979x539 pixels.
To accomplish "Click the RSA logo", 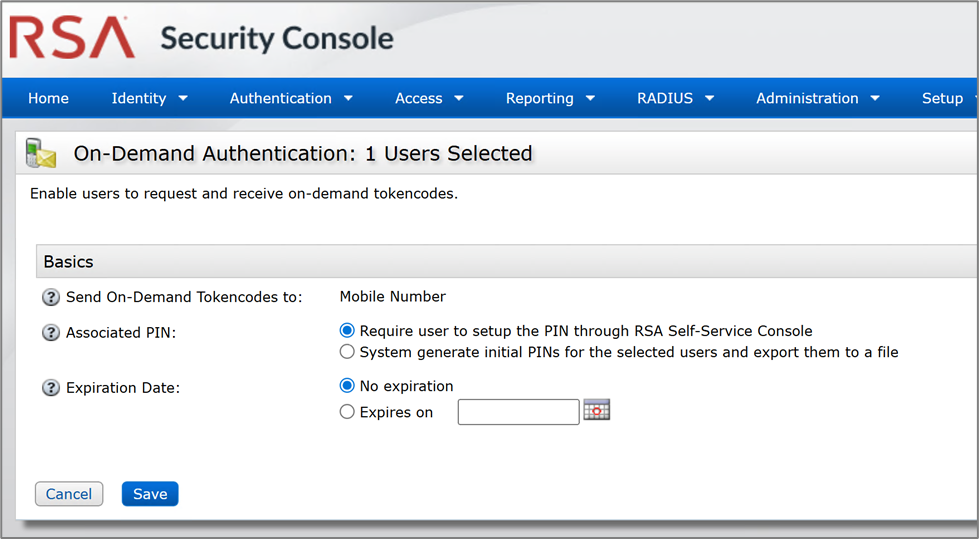I will (72, 39).
